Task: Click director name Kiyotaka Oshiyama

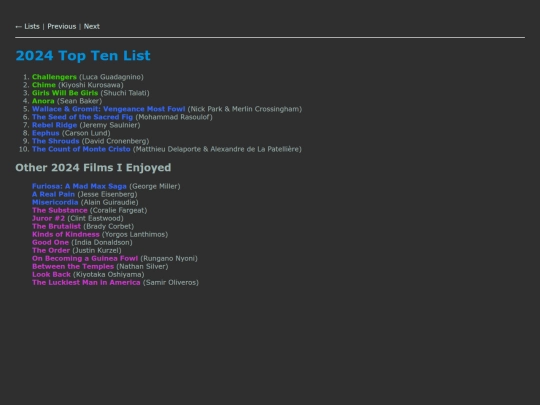Action: [x=108, y=274]
